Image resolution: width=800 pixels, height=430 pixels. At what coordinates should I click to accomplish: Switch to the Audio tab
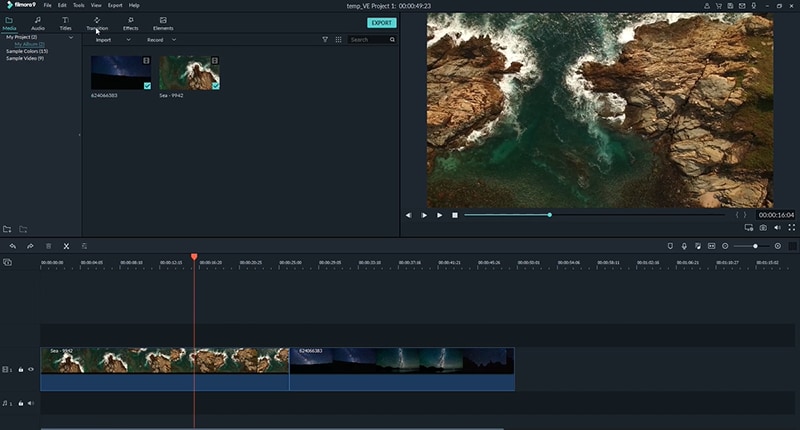[38, 24]
